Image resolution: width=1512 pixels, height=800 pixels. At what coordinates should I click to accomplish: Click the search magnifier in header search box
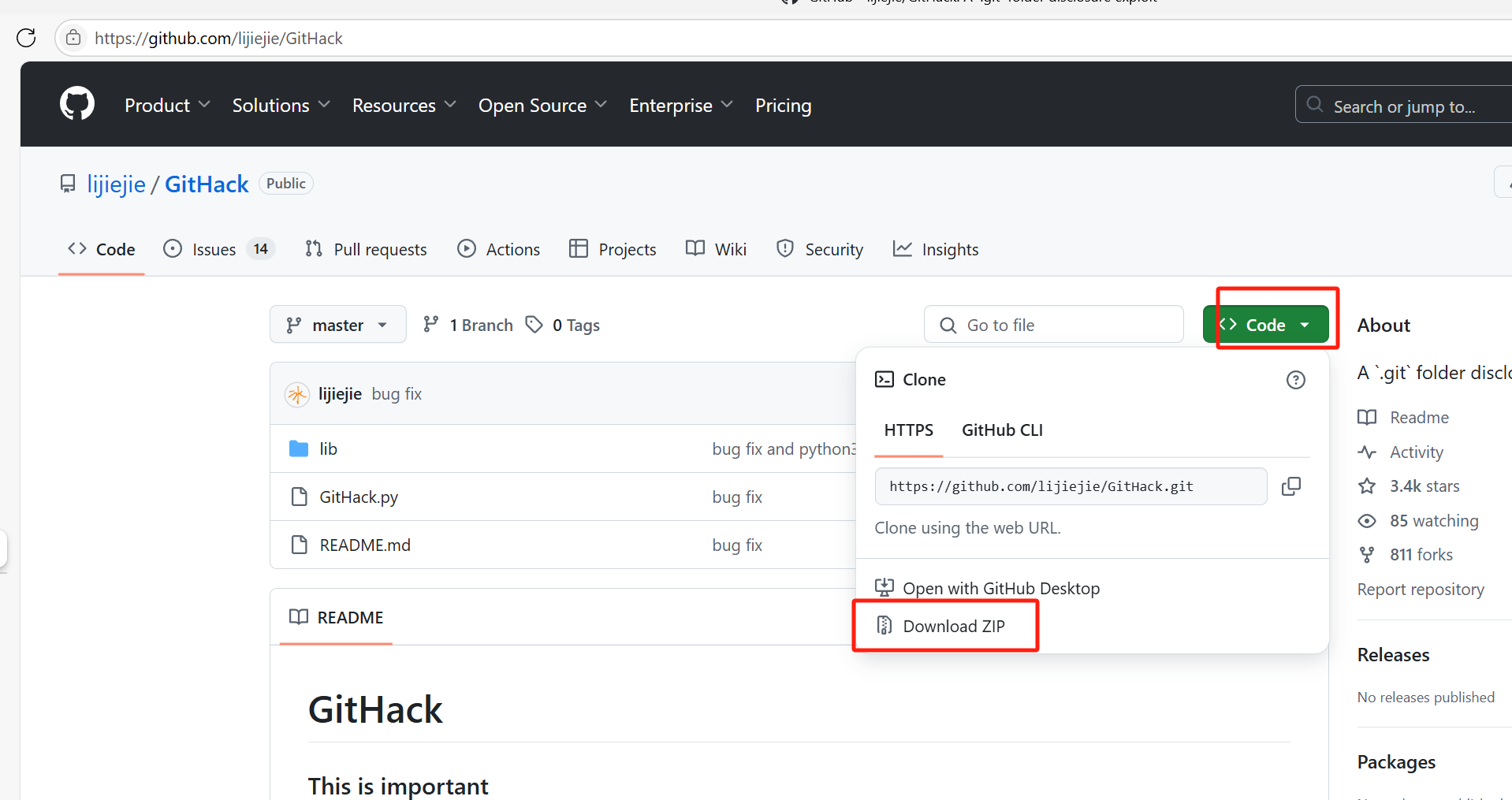[x=1314, y=104]
